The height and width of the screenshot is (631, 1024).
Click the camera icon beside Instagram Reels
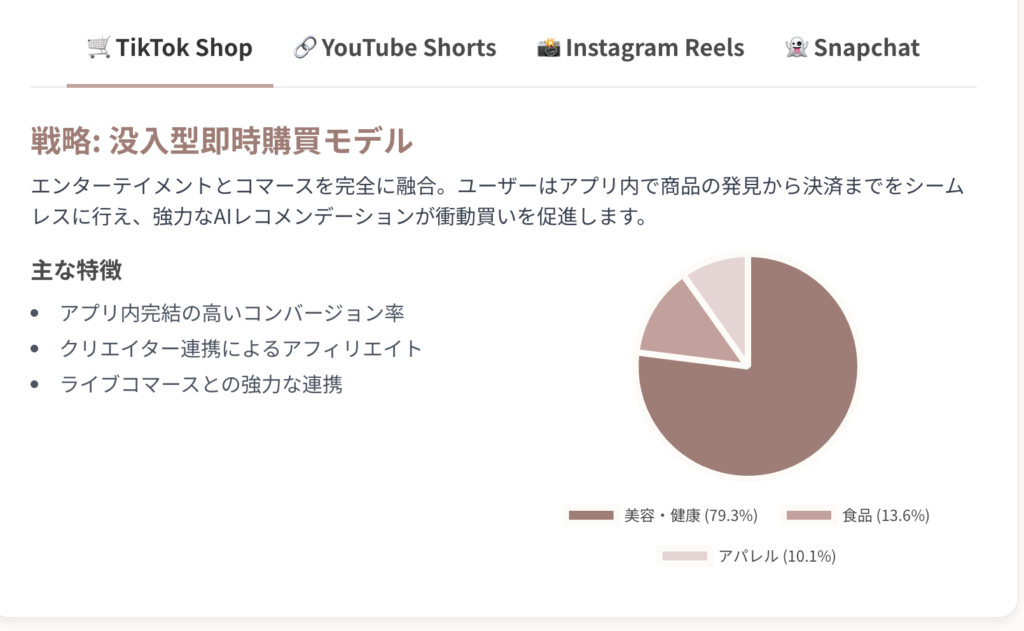point(549,47)
